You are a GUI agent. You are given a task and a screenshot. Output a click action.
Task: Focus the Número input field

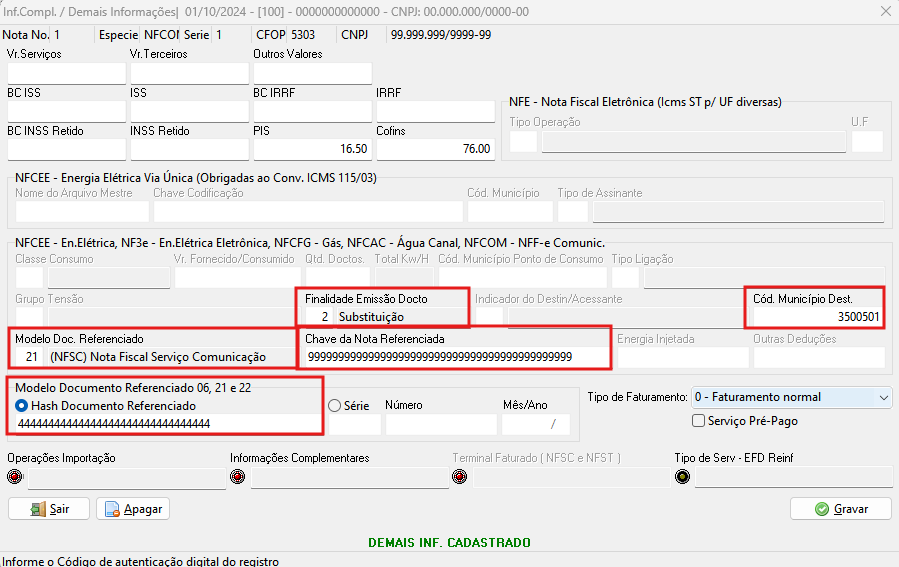coord(441,424)
